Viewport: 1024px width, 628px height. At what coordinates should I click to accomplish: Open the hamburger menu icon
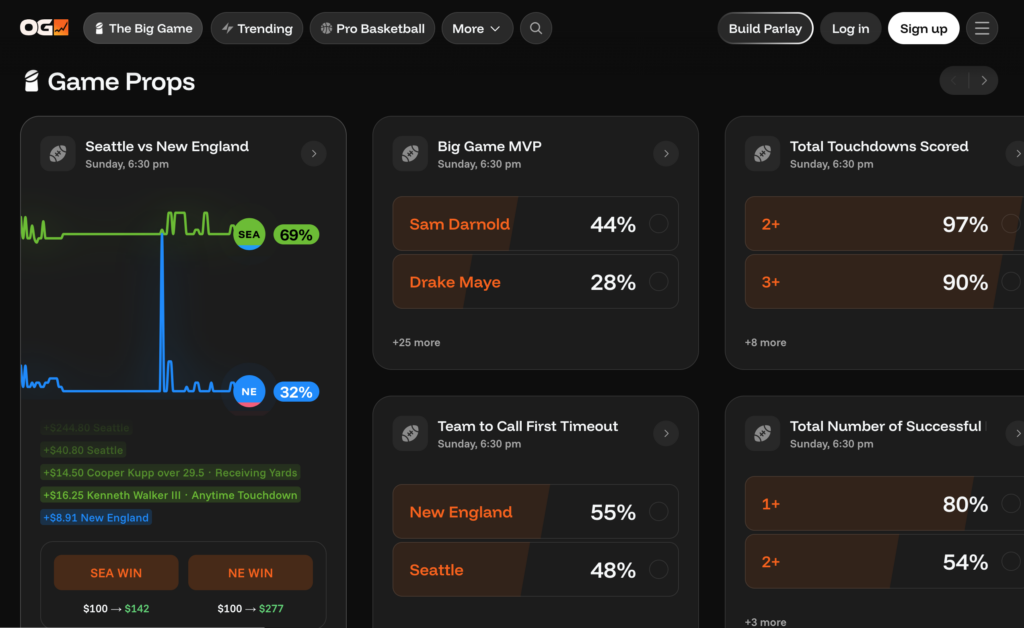tap(982, 28)
